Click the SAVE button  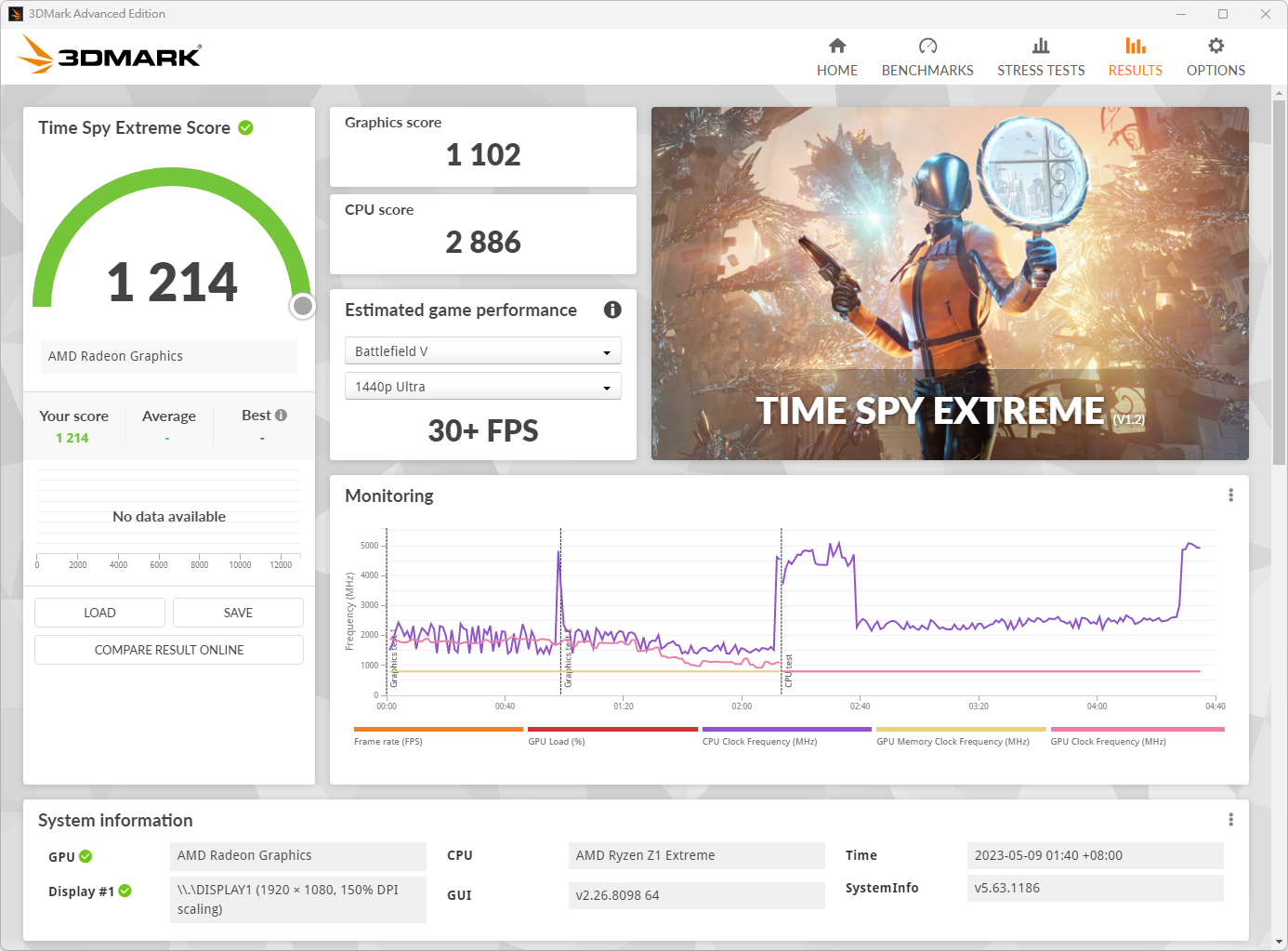(238, 613)
